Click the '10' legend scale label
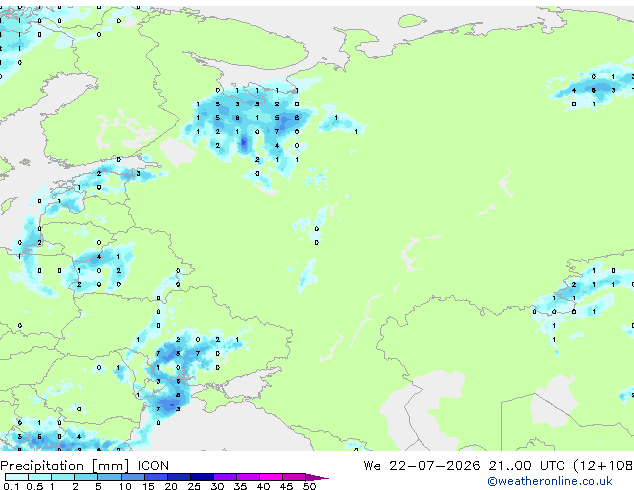 (x=125, y=486)
